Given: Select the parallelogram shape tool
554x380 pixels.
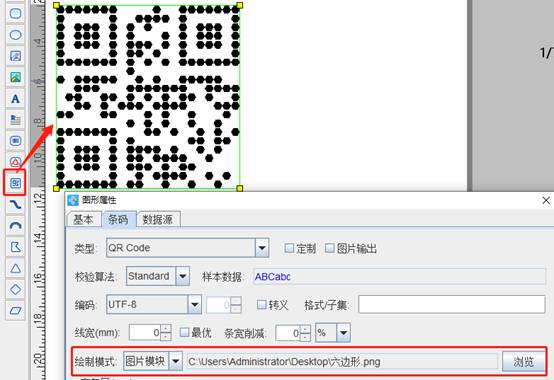Looking at the screenshot, I should (15, 310).
